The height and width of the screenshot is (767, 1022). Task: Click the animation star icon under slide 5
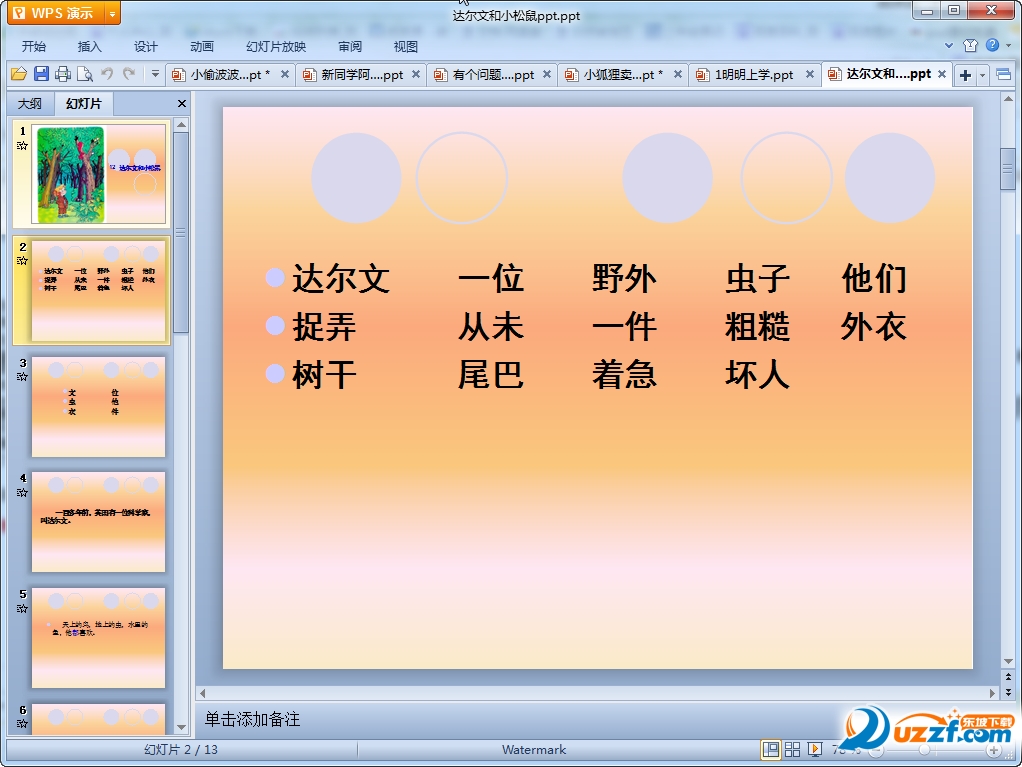(x=22, y=609)
